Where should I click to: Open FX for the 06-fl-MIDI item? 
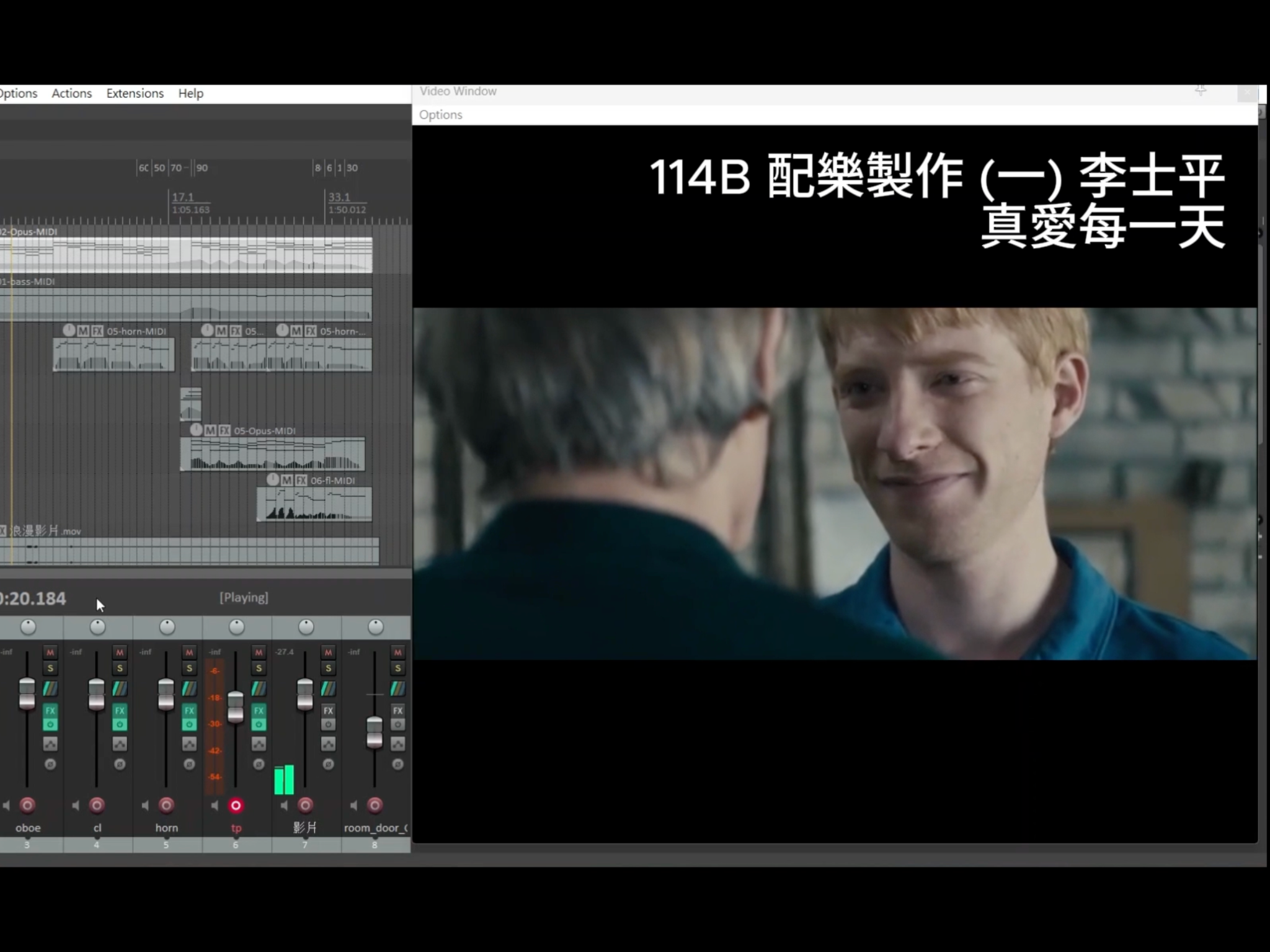(x=301, y=480)
